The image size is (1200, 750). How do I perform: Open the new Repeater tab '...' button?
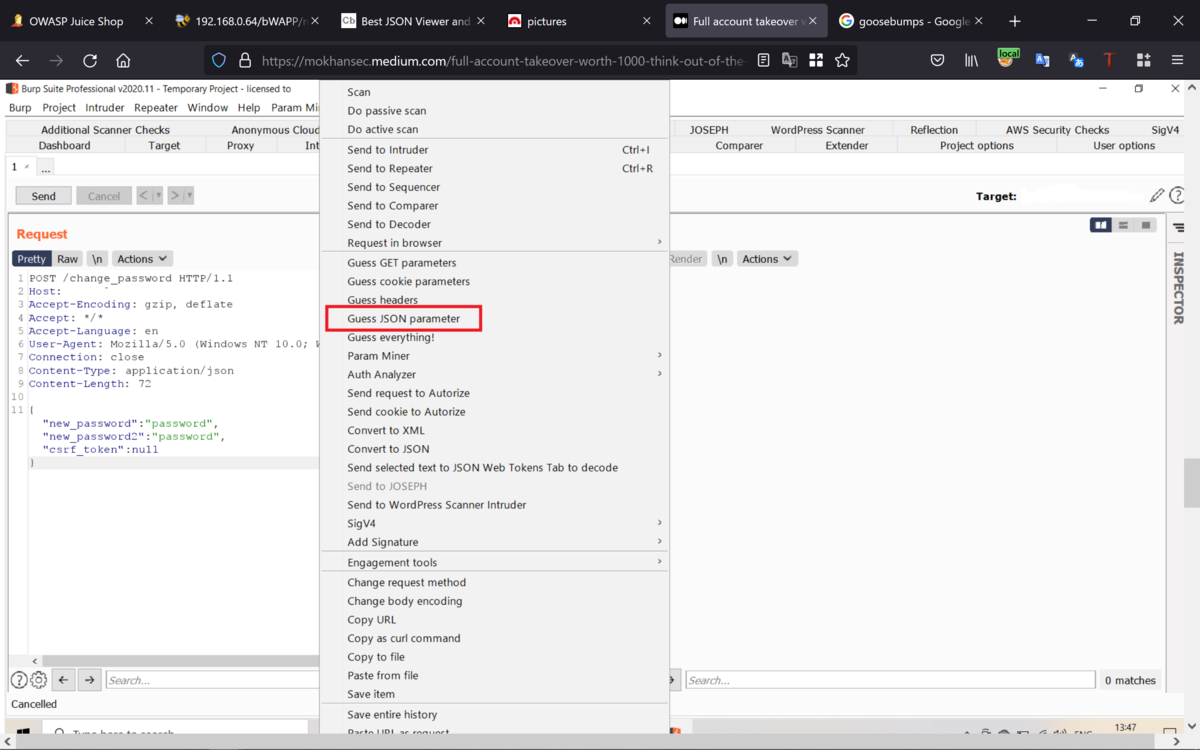coord(46,167)
